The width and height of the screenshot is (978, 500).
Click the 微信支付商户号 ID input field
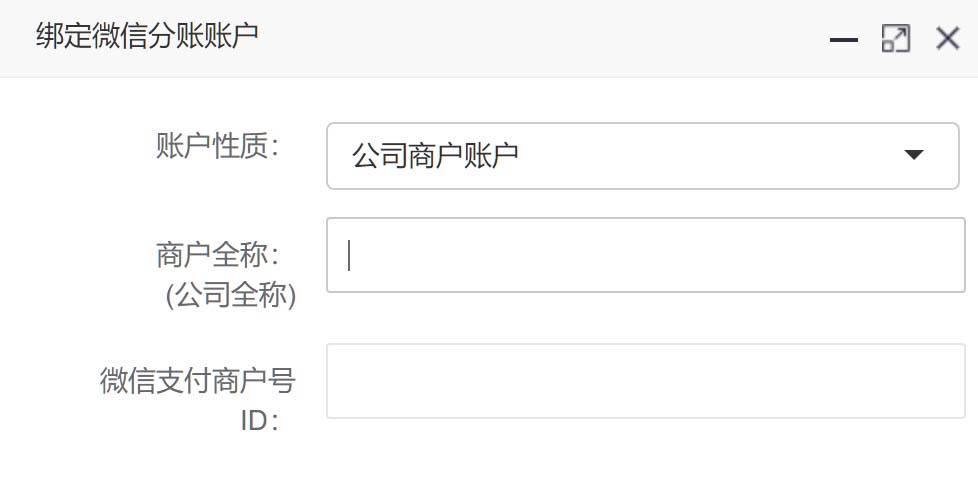coord(645,381)
